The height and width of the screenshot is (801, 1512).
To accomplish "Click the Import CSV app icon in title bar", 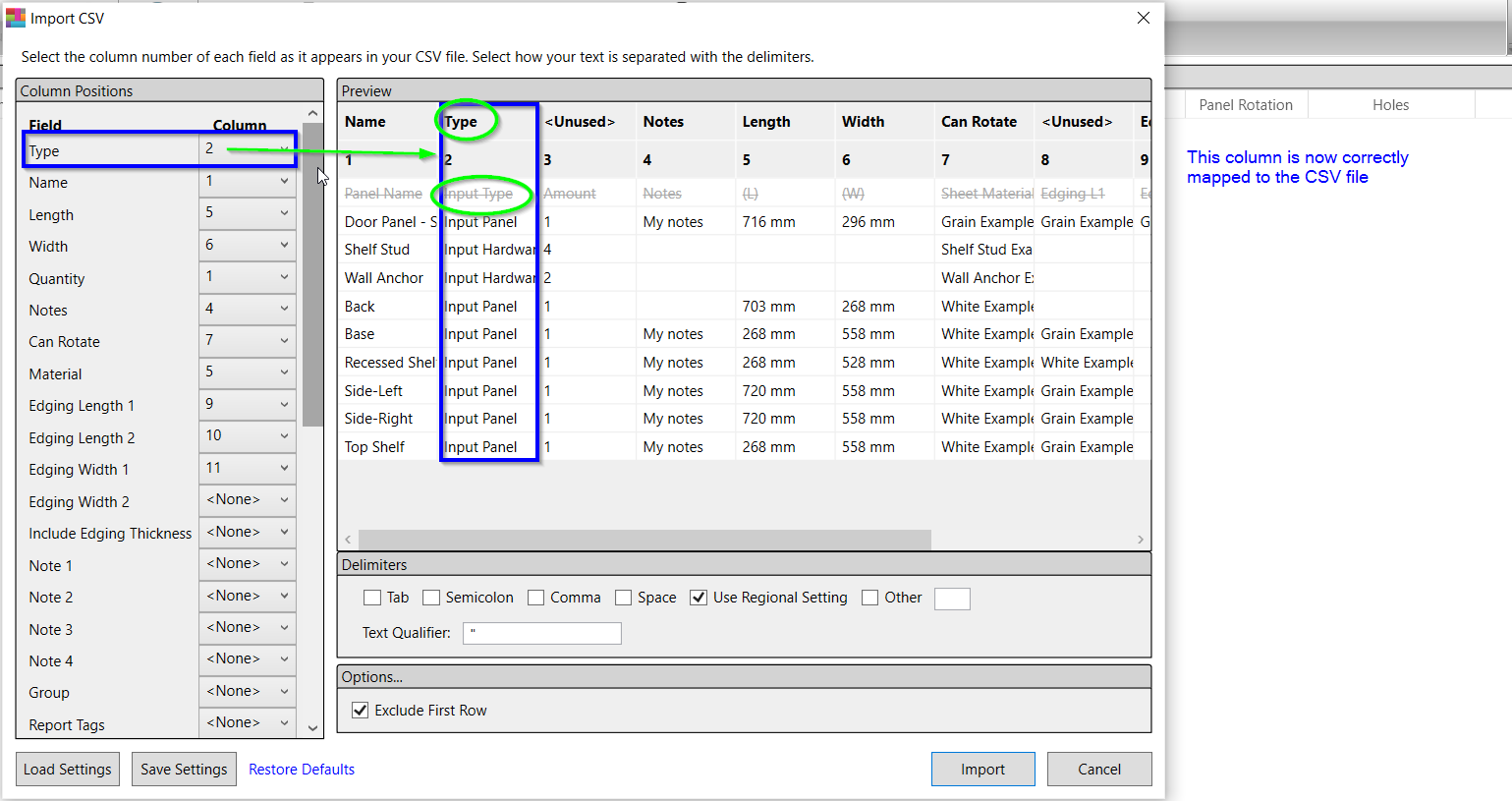I will (16, 18).
